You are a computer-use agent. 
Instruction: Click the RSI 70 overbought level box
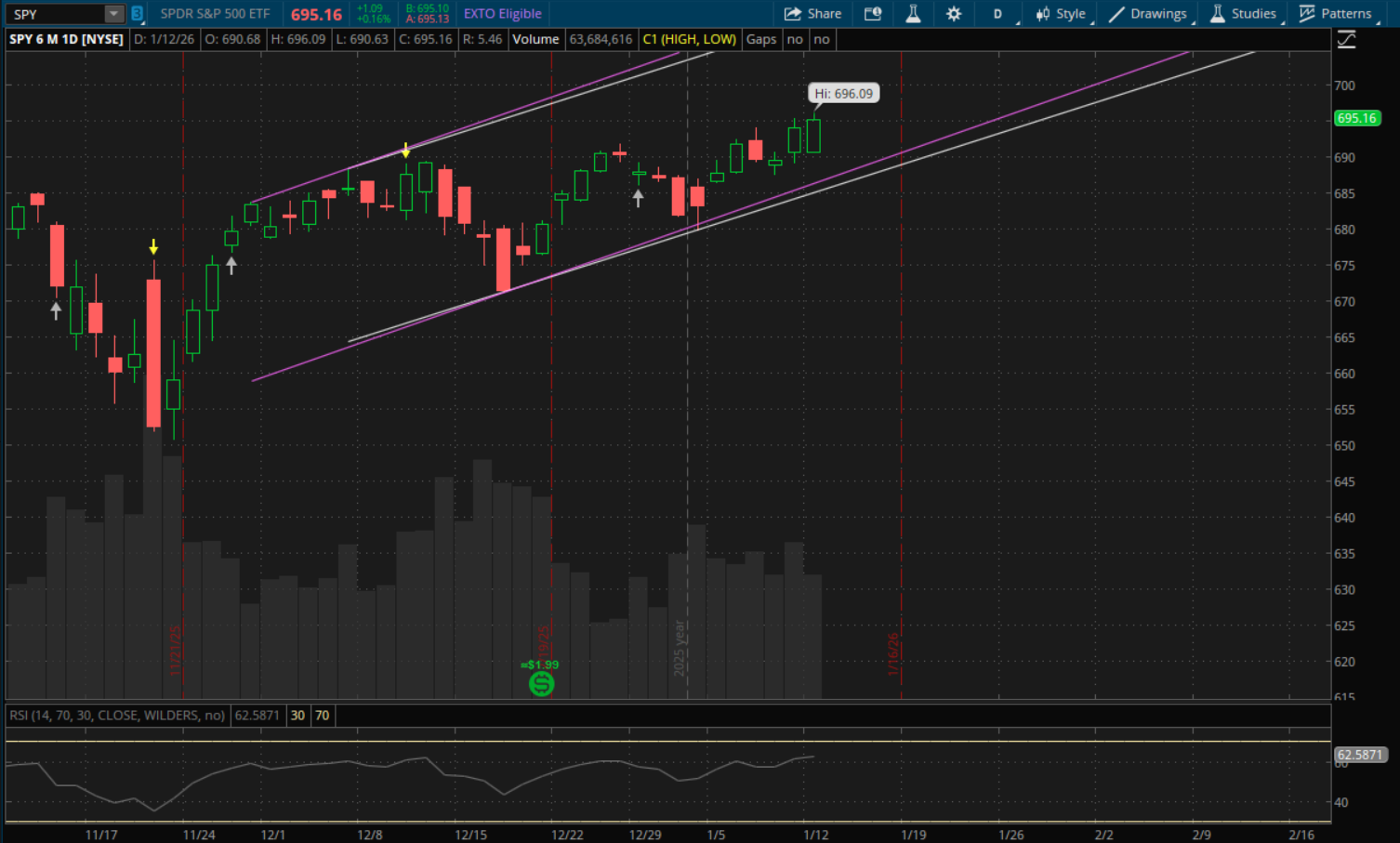pos(322,716)
